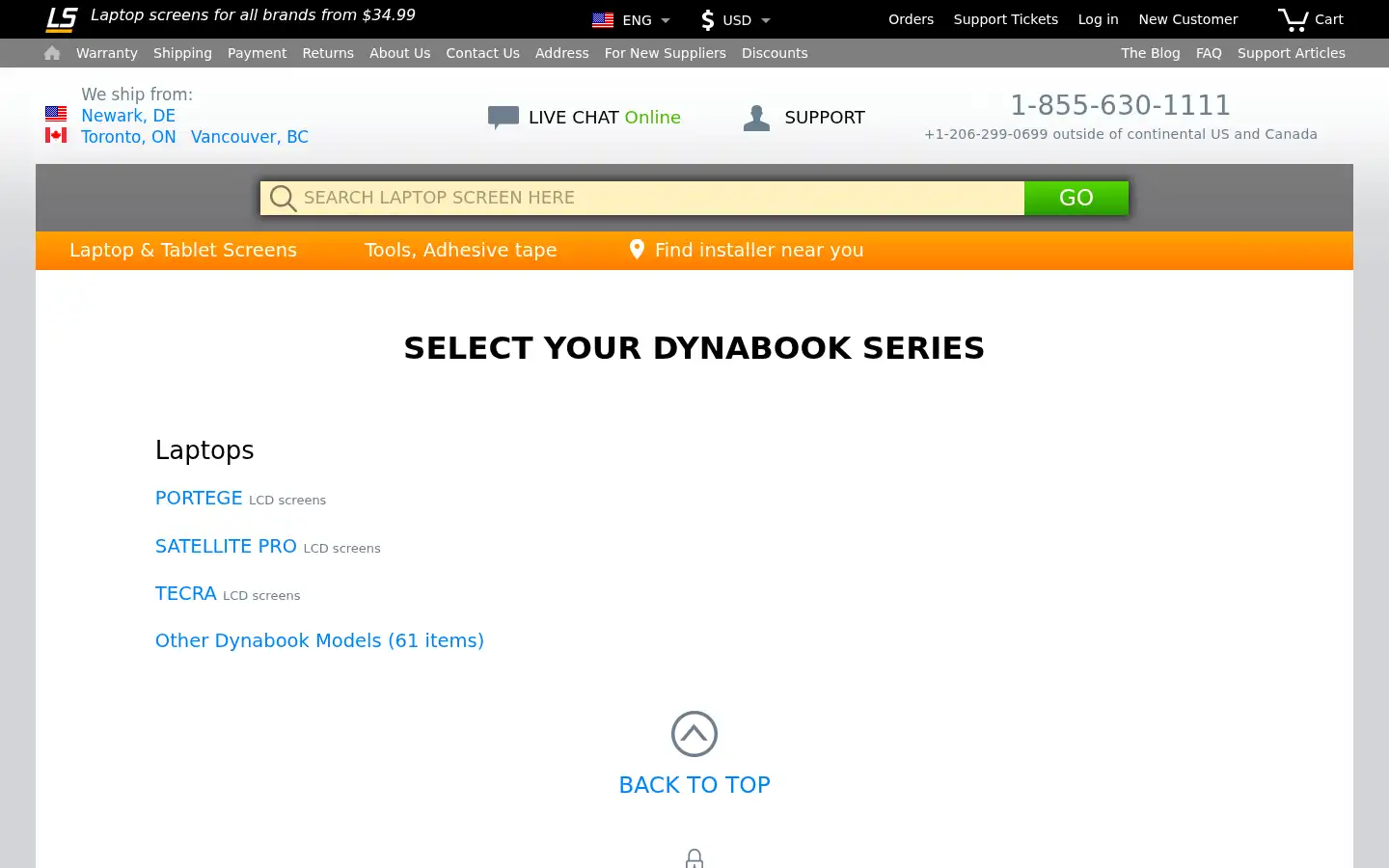Open Orders in top bar
Image resolution: width=1389 pixels, height=868 pixels.
pos(912,19)
